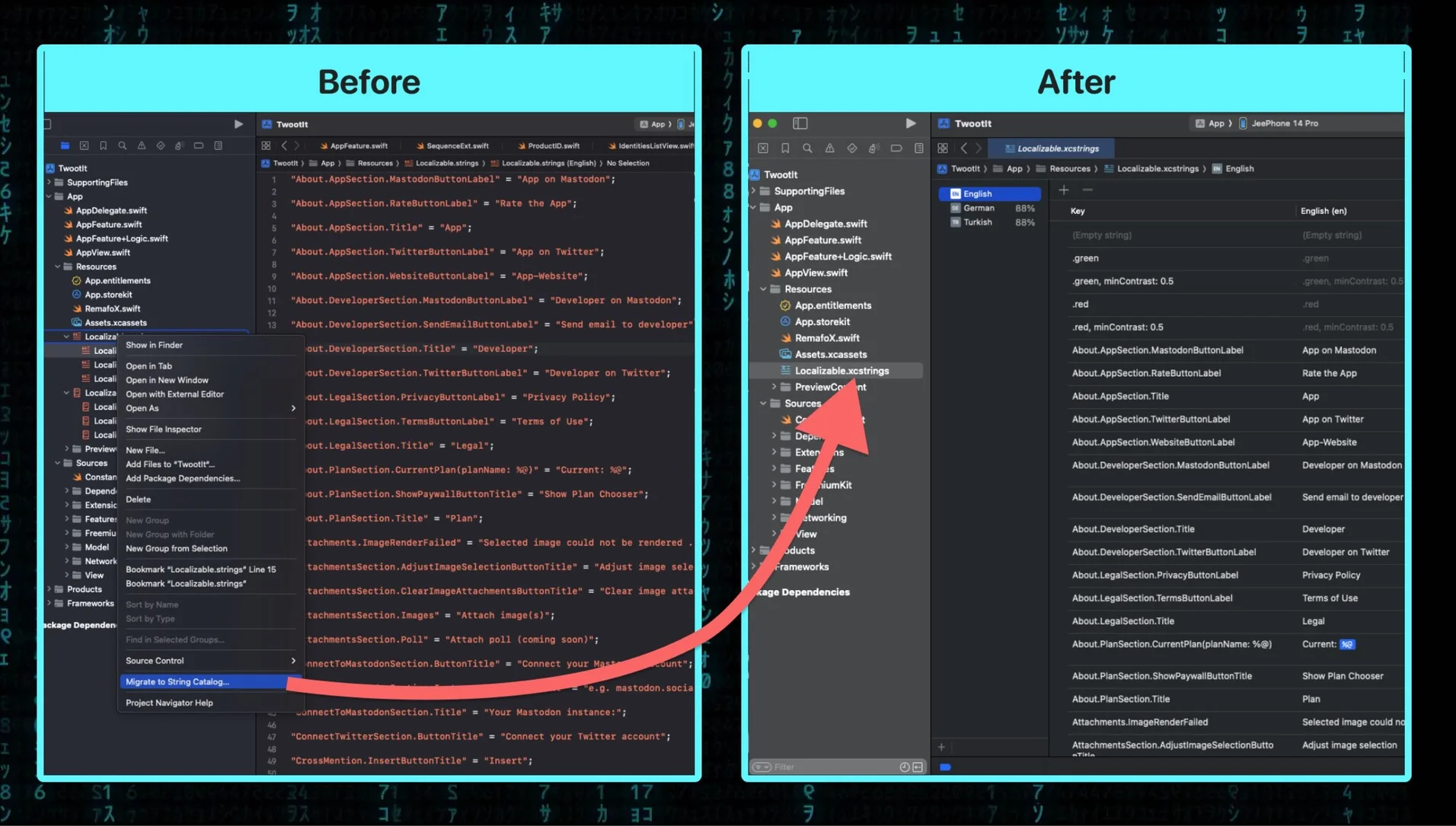Click the back navigation arrow
The width and height of the screenshot is (1456, 826).
point(963,148)
